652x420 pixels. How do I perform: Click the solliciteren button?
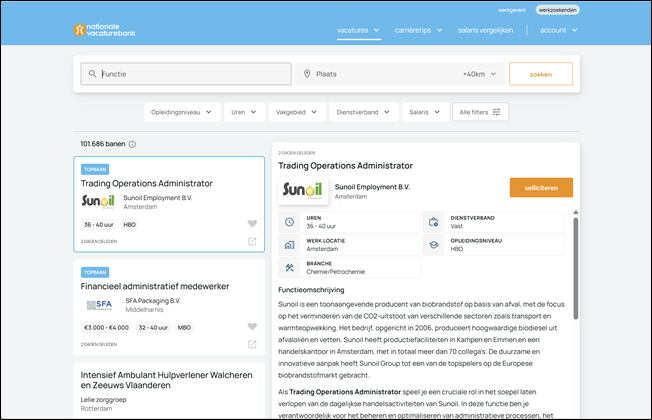click(x=541, y=188)
